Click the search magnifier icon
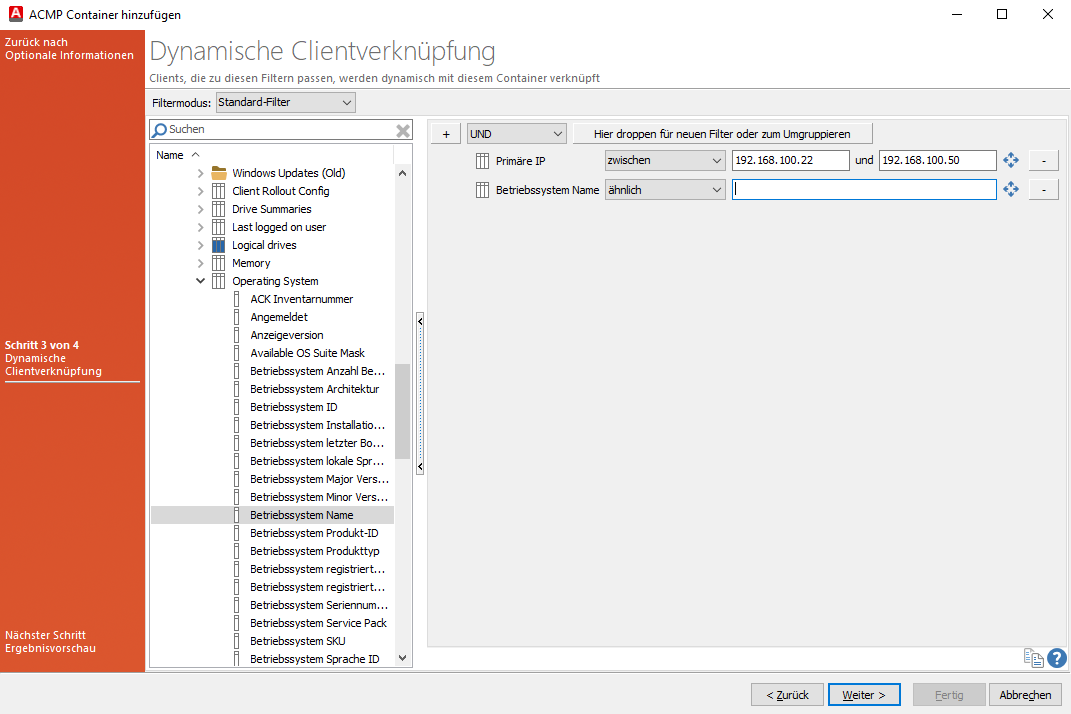The height and width of the screenshot is (714, 1071). [161, 130]
